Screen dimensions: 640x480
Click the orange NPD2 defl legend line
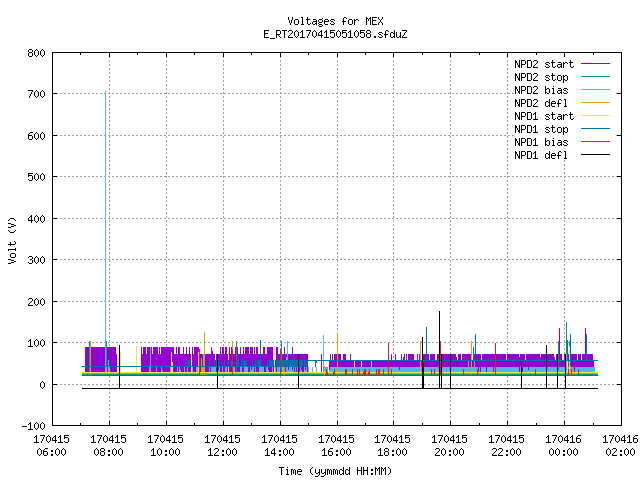596,103
